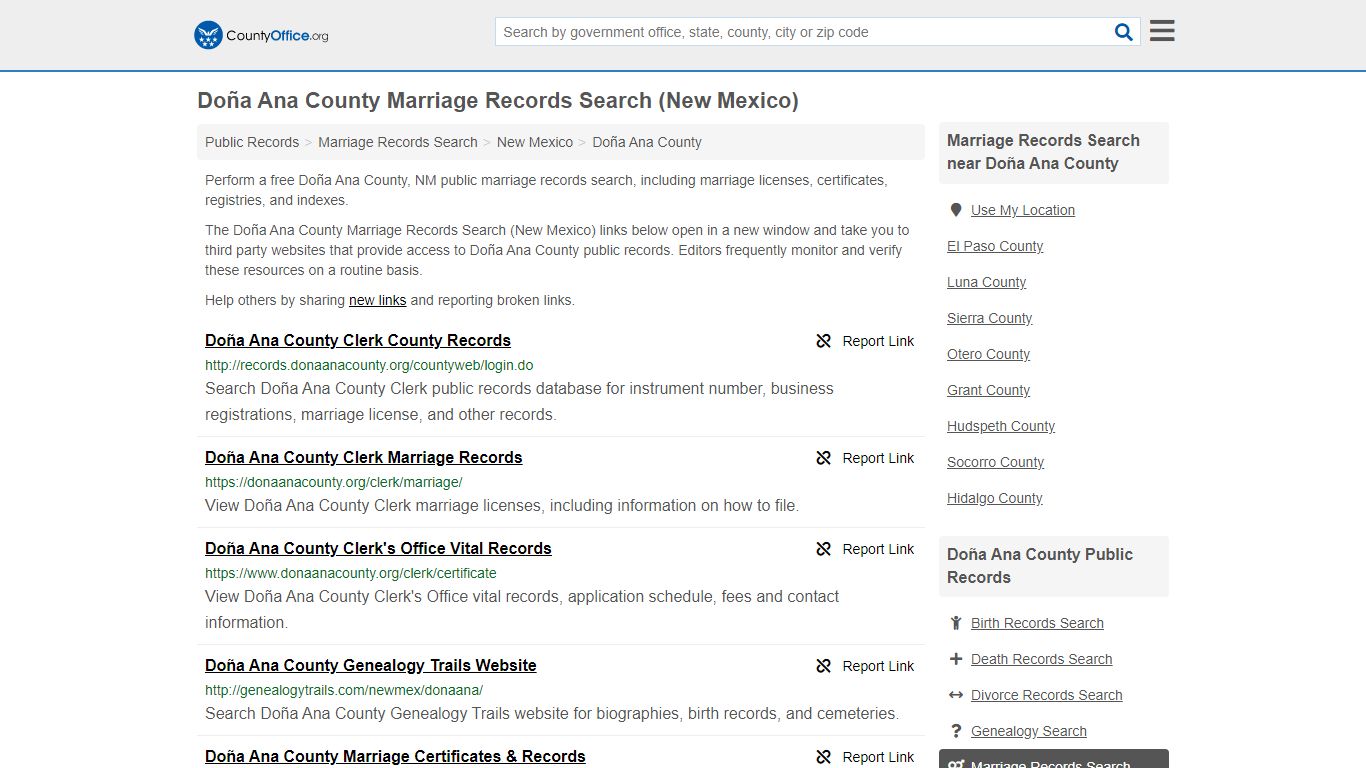The width and height of the screenshot is (1366, 768).
Task: Open the hamburger menu icon
Action: [x=1162, y=31]
